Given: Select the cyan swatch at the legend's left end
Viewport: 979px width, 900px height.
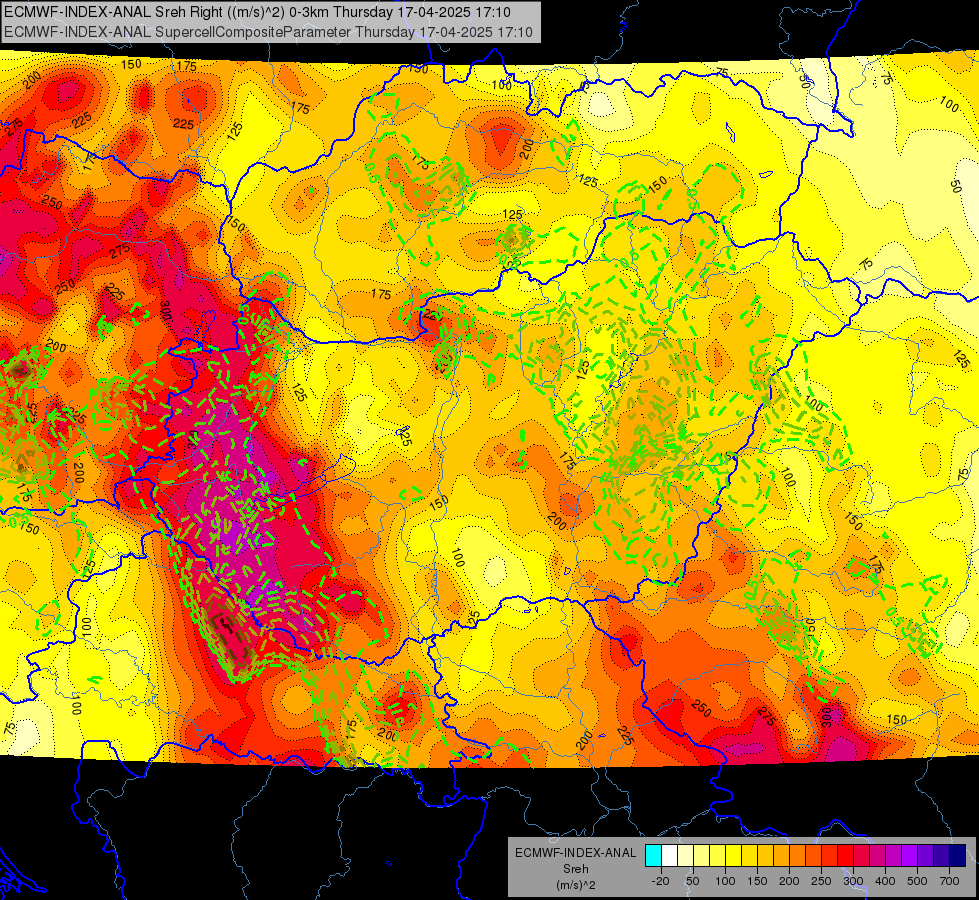Looking at the screenshot, I should tap(653, 855).
